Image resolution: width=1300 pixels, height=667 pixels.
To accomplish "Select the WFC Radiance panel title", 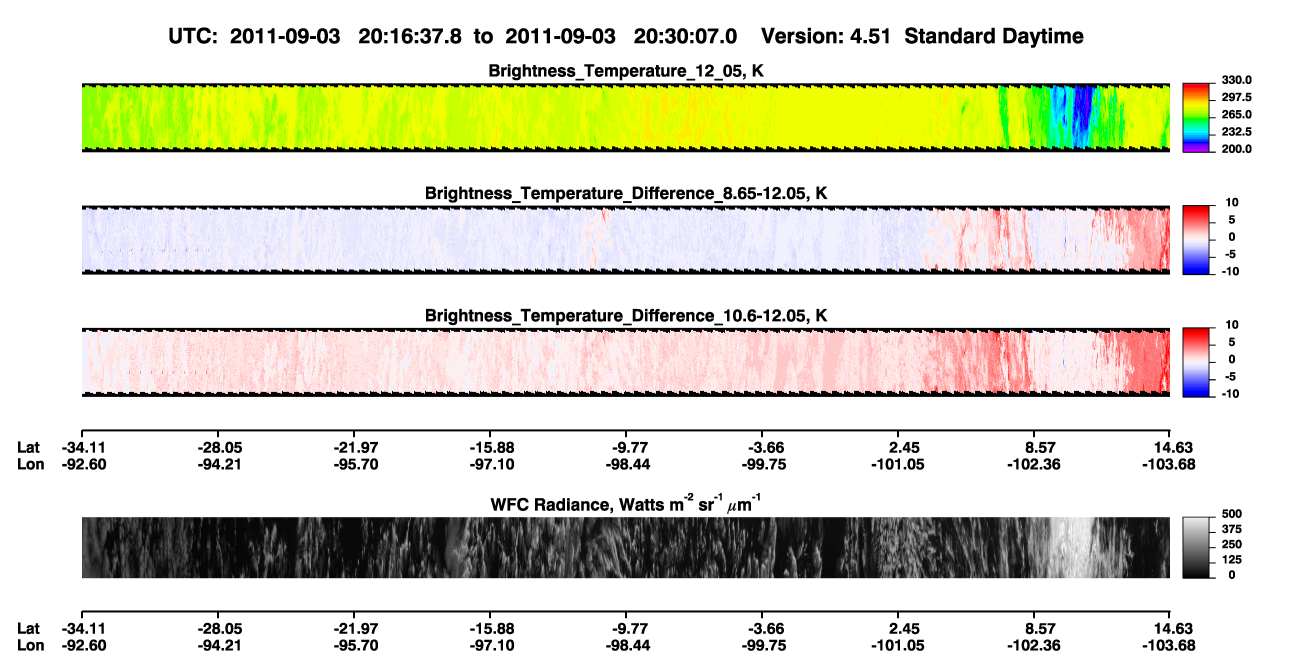I will click(x=626, y=504).
